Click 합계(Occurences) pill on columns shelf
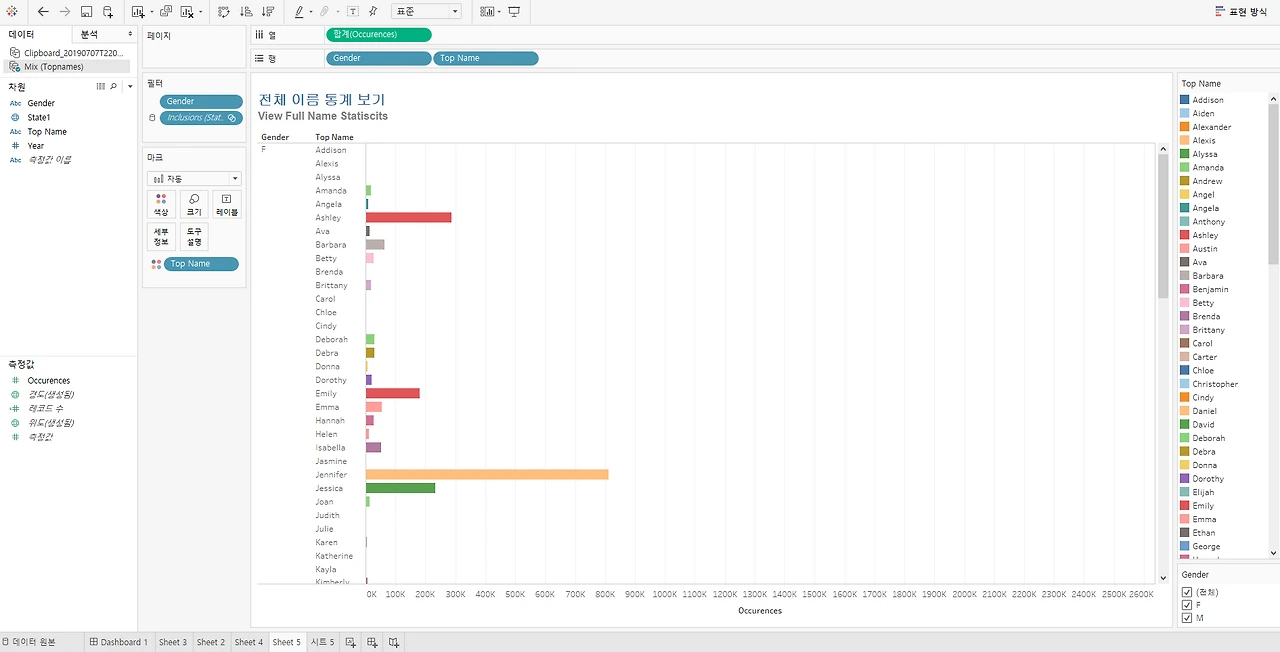Image resolution: width=1280 pixels, height=652 pixels. [x=379, y=34]
